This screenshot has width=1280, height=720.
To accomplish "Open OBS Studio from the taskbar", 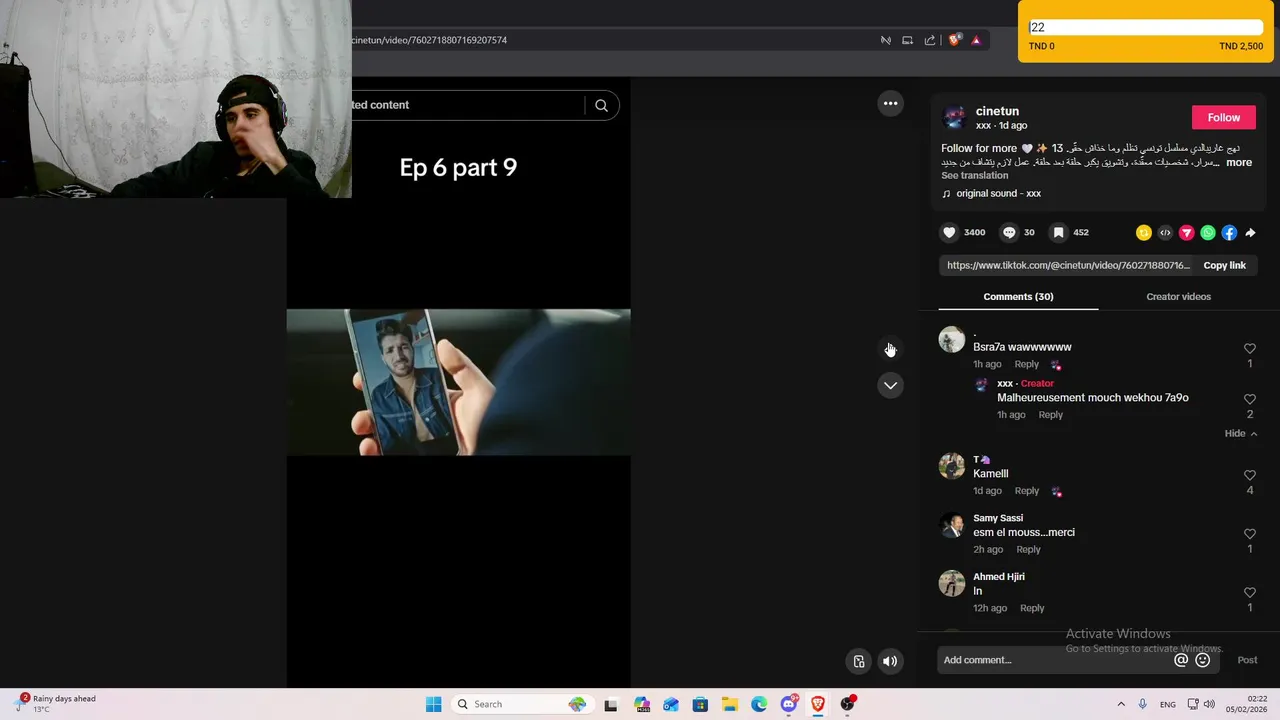I will click(x=848, y=704).
